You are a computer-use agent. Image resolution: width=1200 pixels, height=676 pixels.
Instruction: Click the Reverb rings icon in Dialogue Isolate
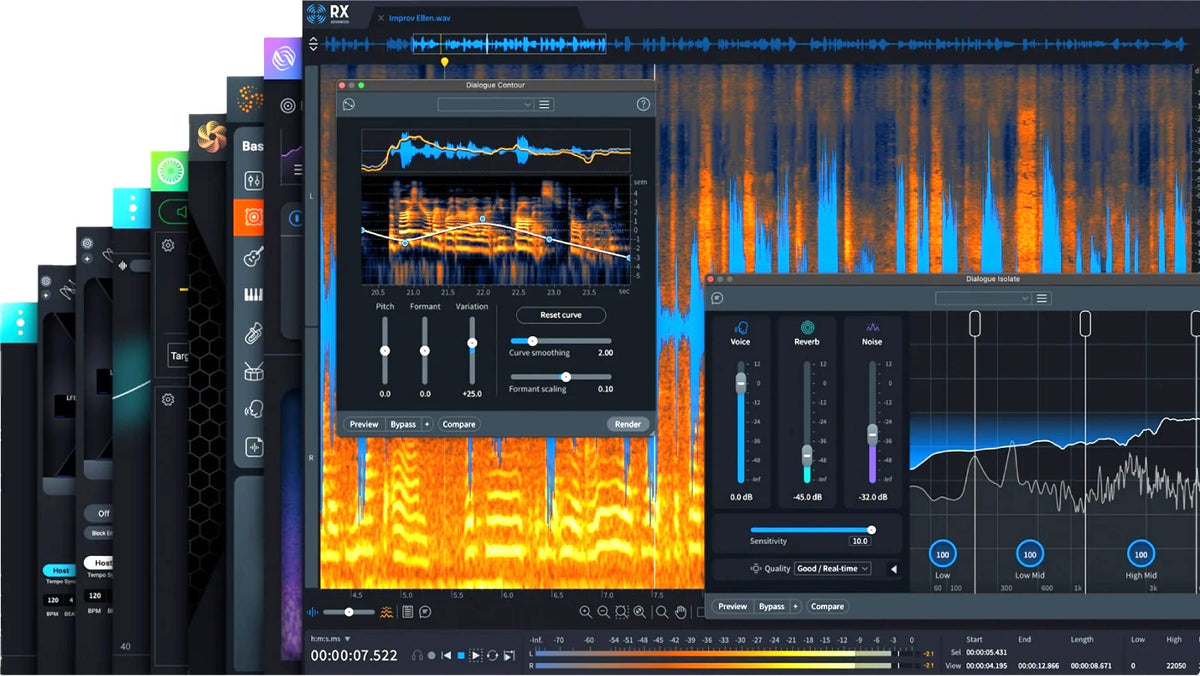point(807,327)
